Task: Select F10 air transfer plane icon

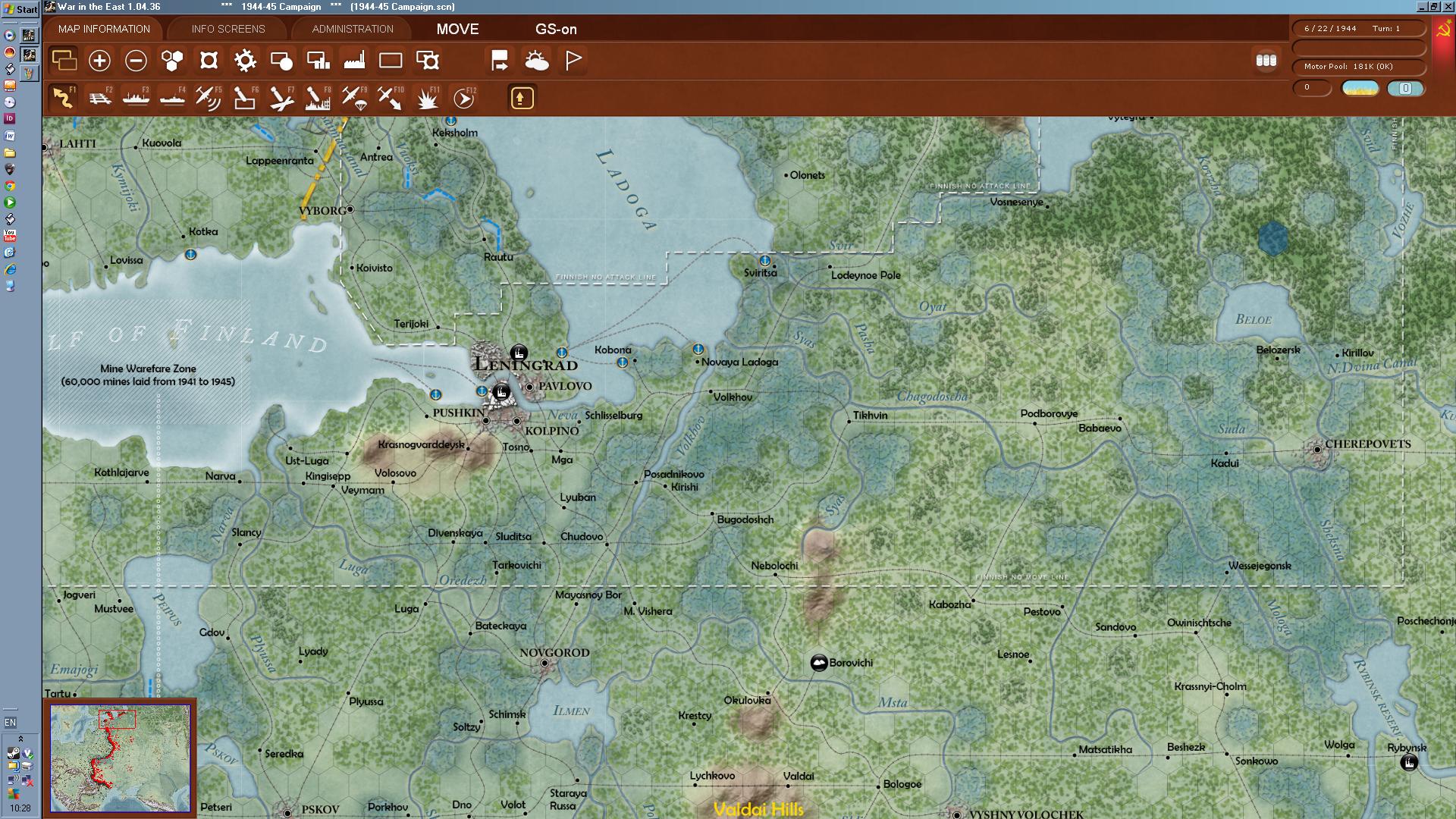Action: [391, 98]
